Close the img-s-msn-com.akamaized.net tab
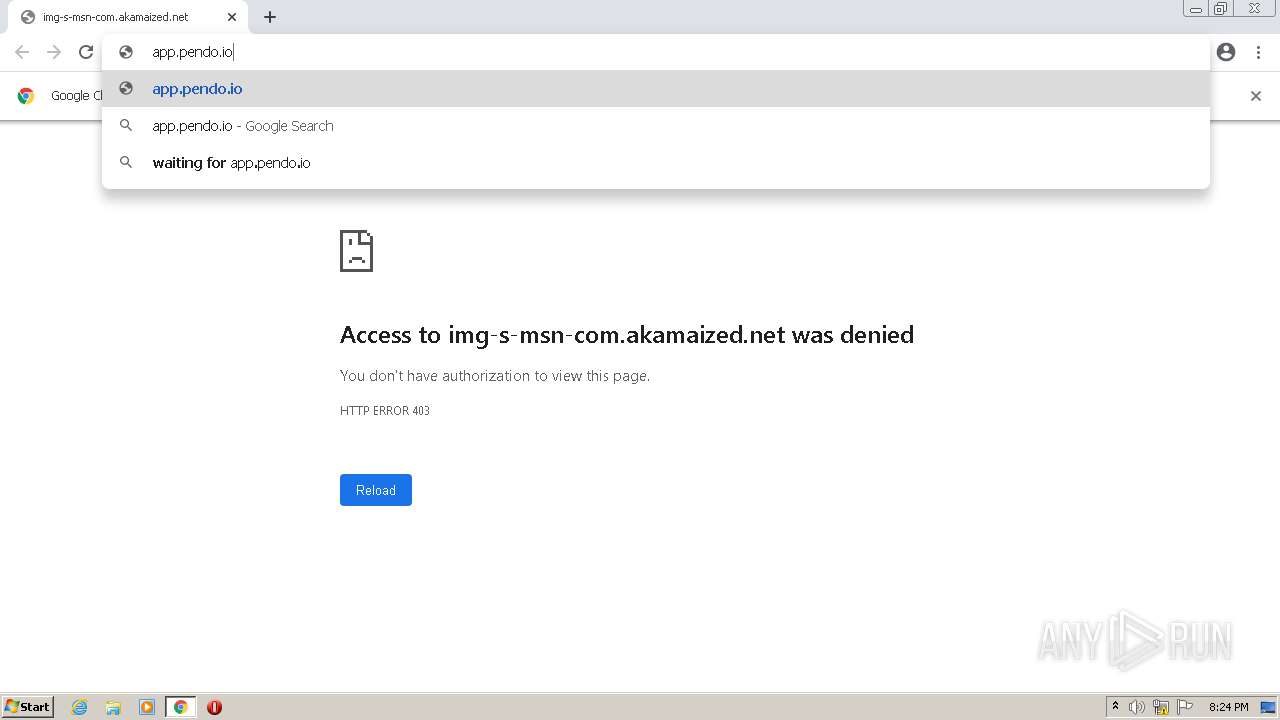 pos(232,17)
